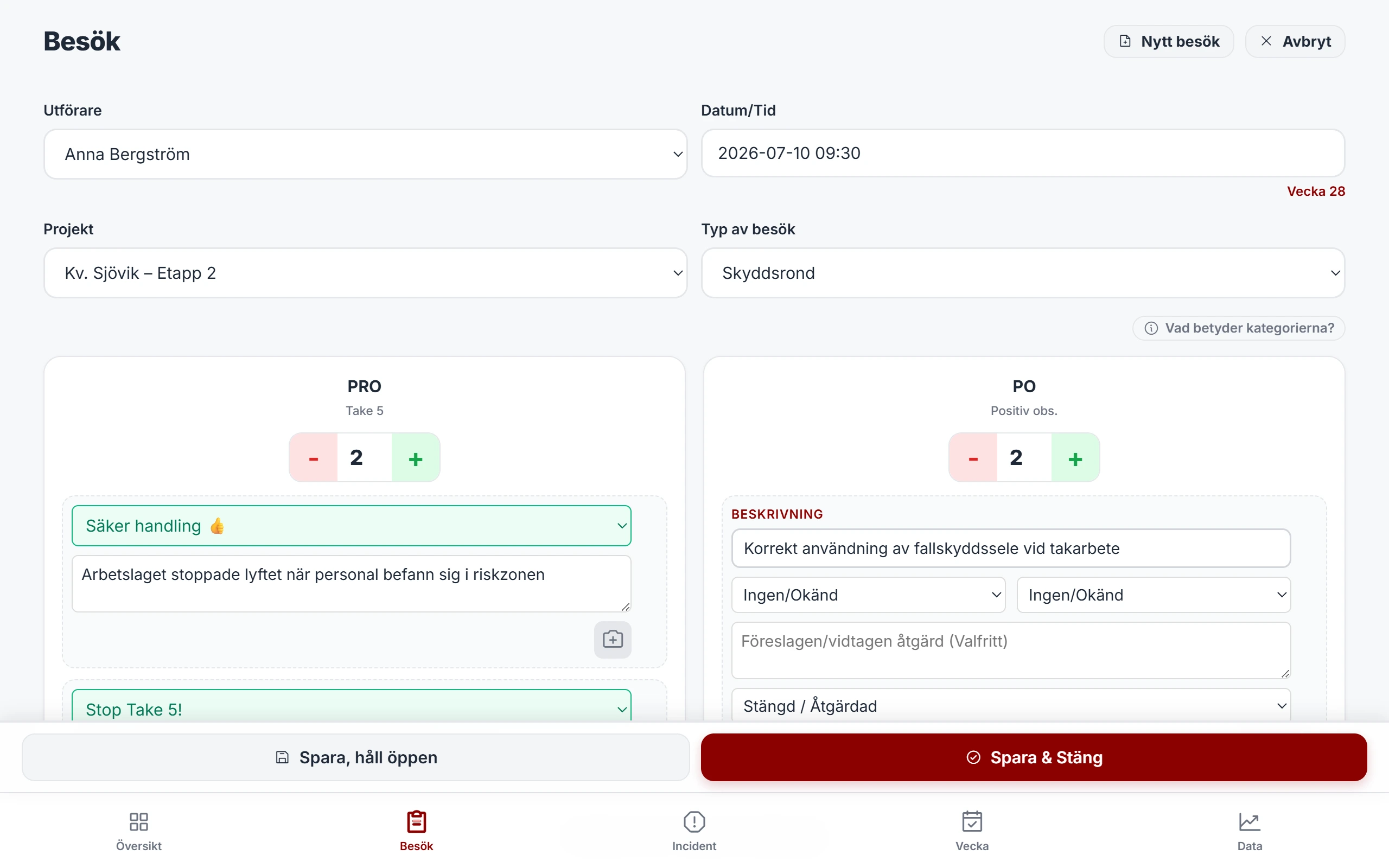The height and width of the screenshot is (868, 1389).
Task: Decrease the PRO Take 5 count
Action: point(314,457)
